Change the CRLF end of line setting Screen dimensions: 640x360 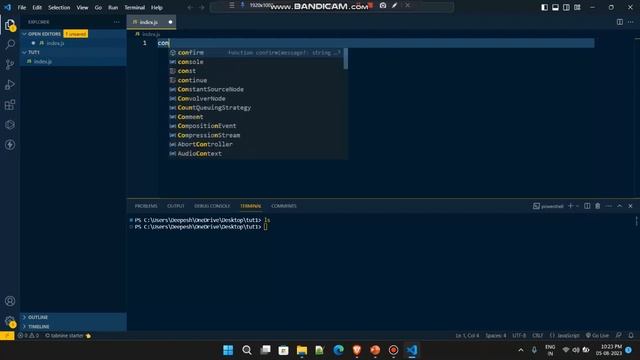[538, 336]
